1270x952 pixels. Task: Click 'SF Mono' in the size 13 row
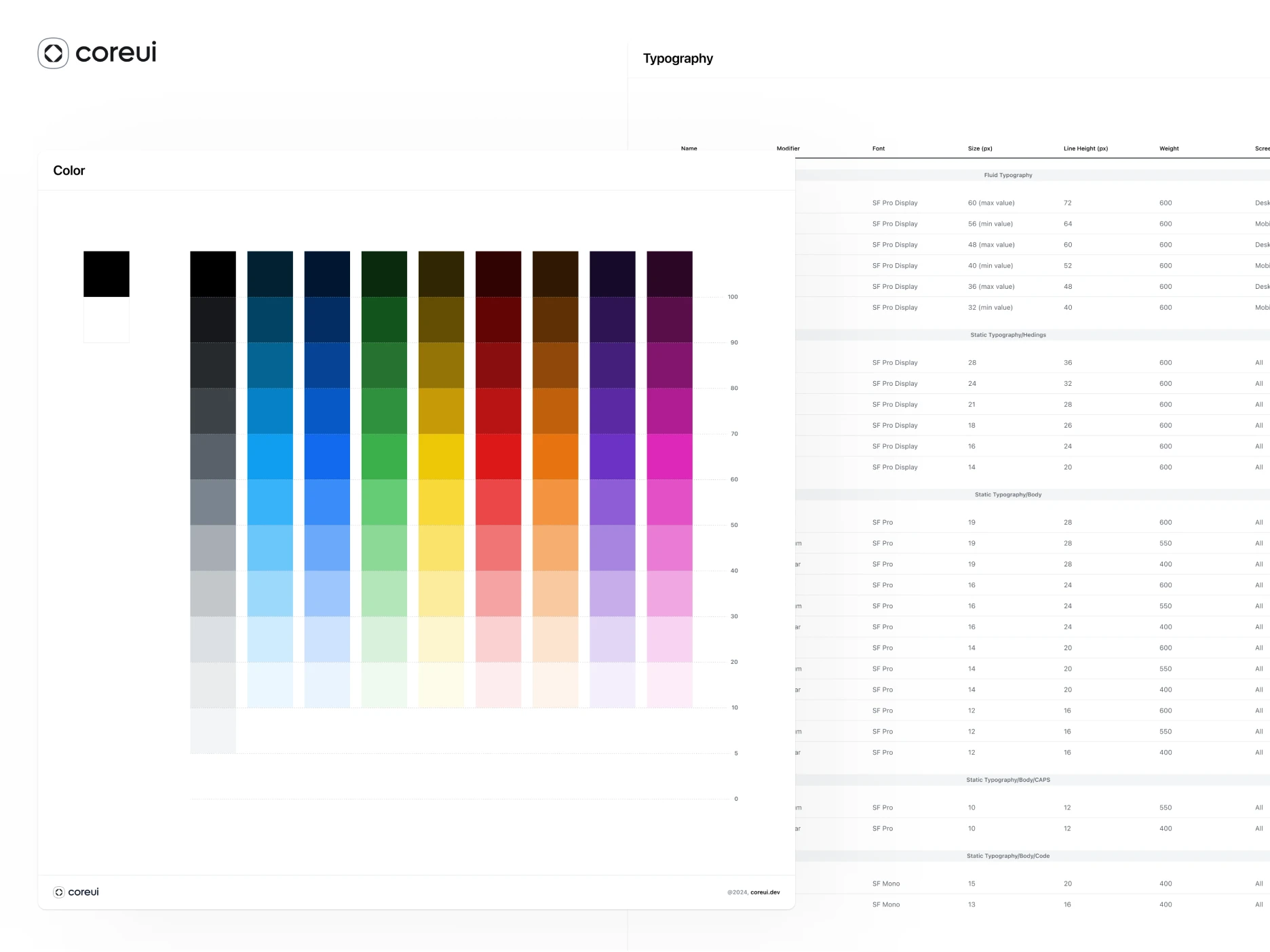click(886, 905)
